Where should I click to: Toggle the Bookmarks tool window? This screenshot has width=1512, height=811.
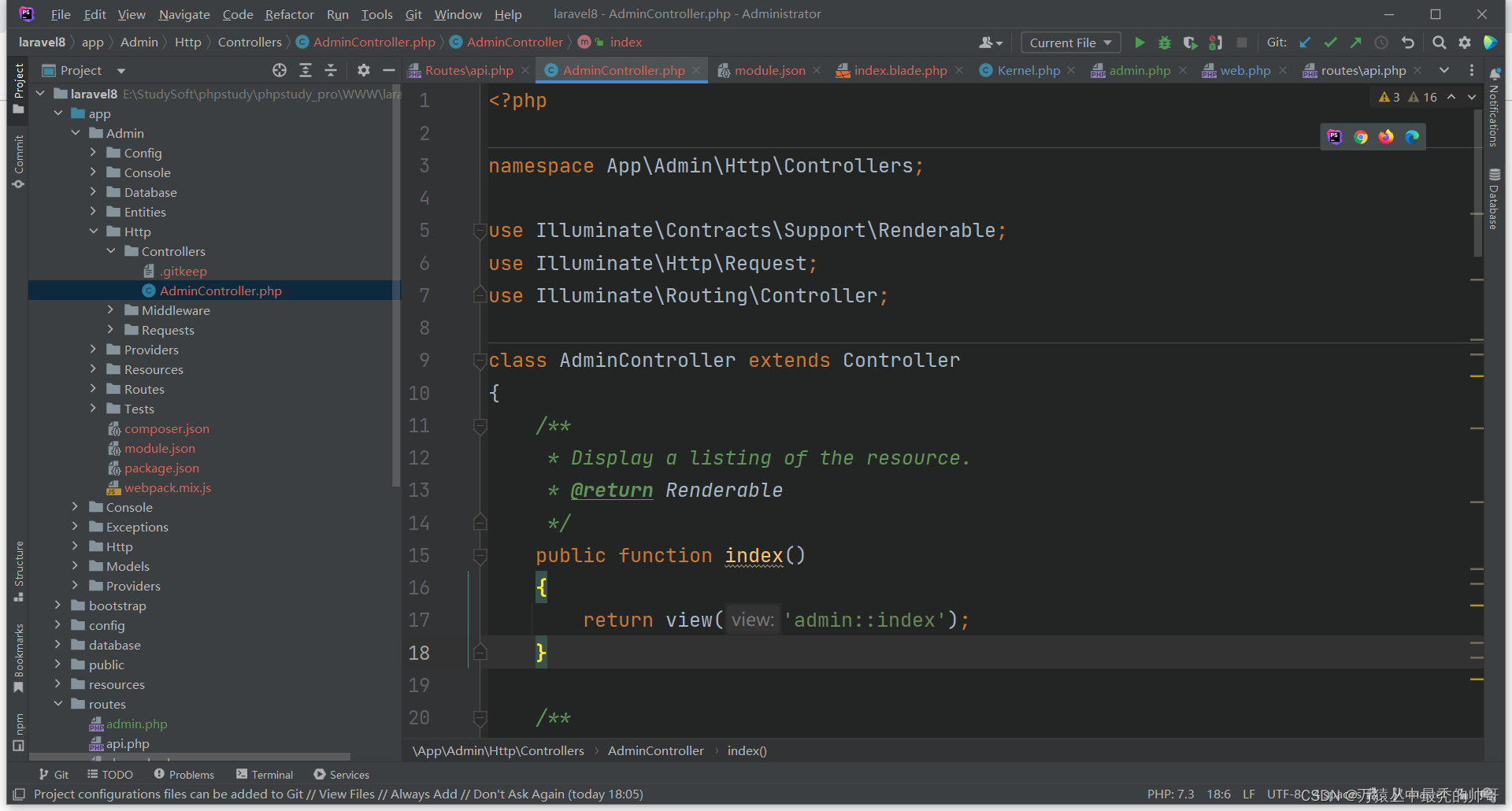tap(19, 658)
